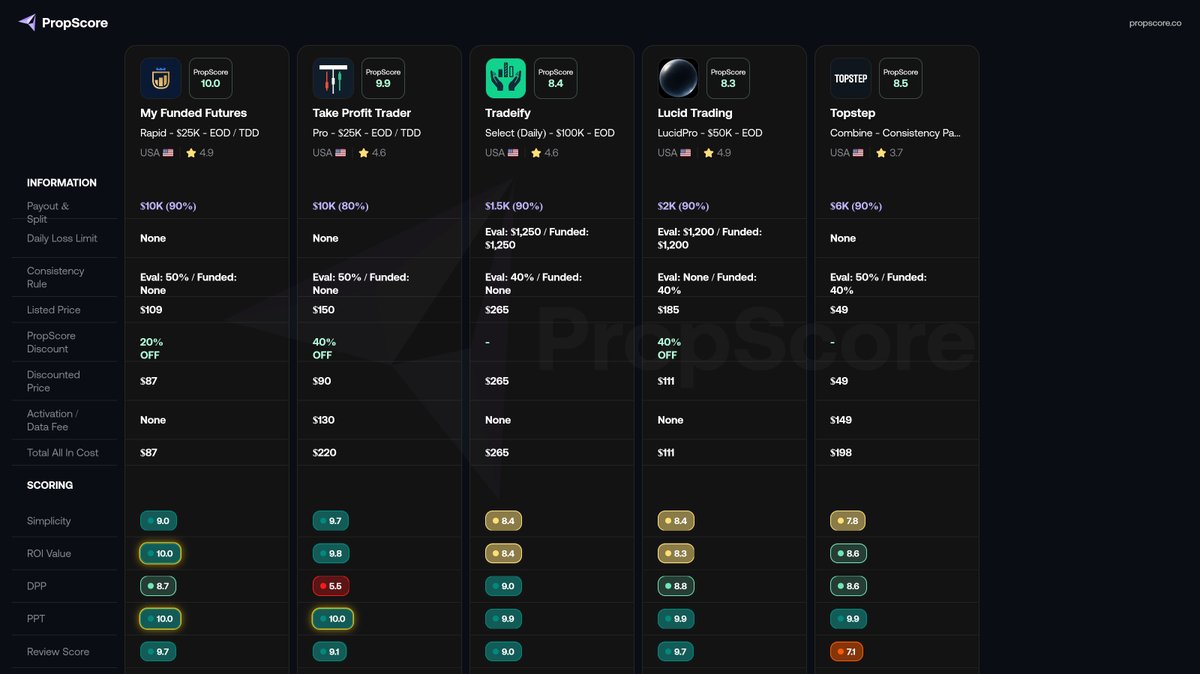Click the PropScore 8.3 badge for Lucid Trading
The image size is (1200, 674).
728,78
